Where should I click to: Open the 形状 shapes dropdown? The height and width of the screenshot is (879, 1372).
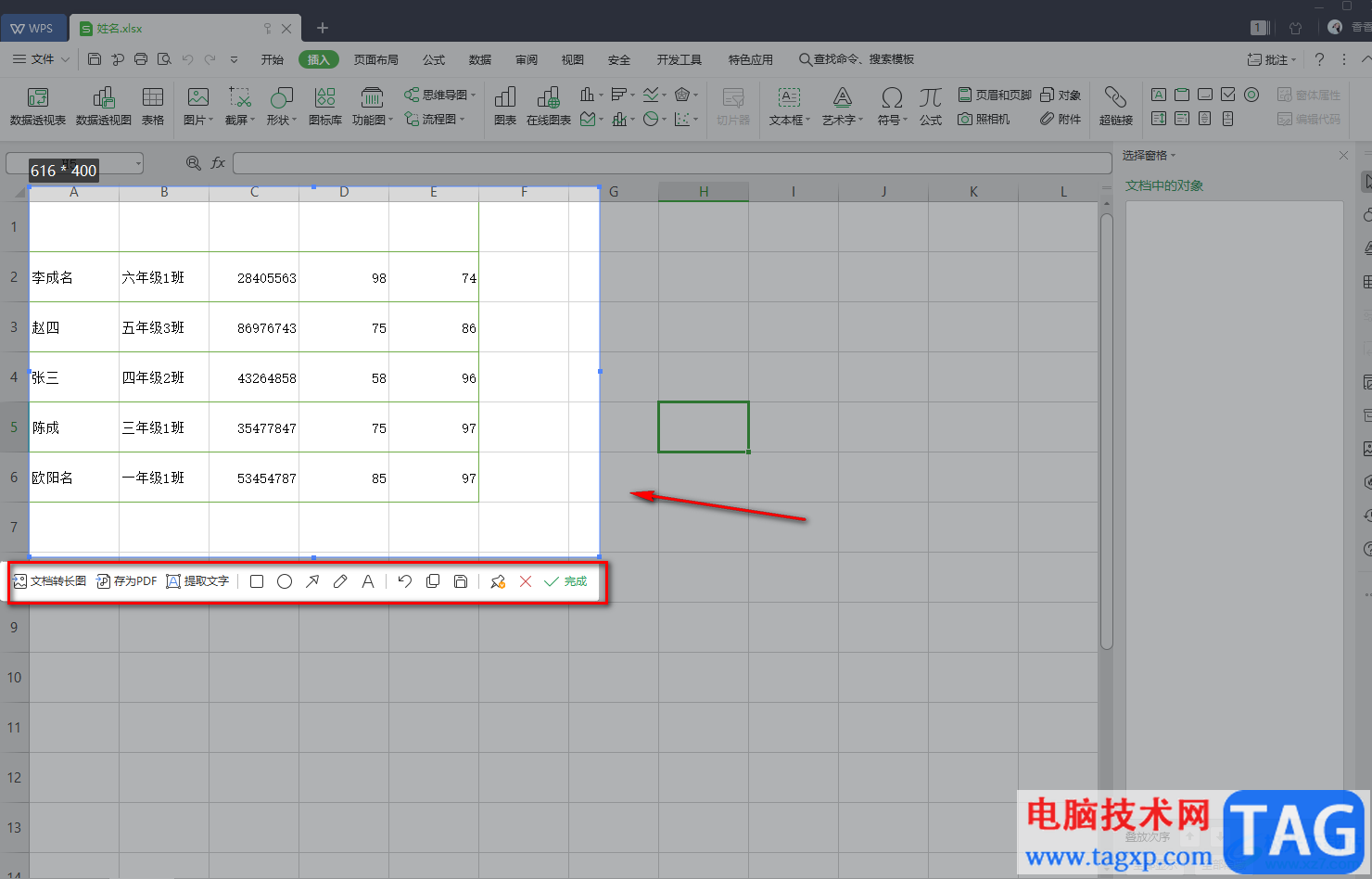[282, 106]
